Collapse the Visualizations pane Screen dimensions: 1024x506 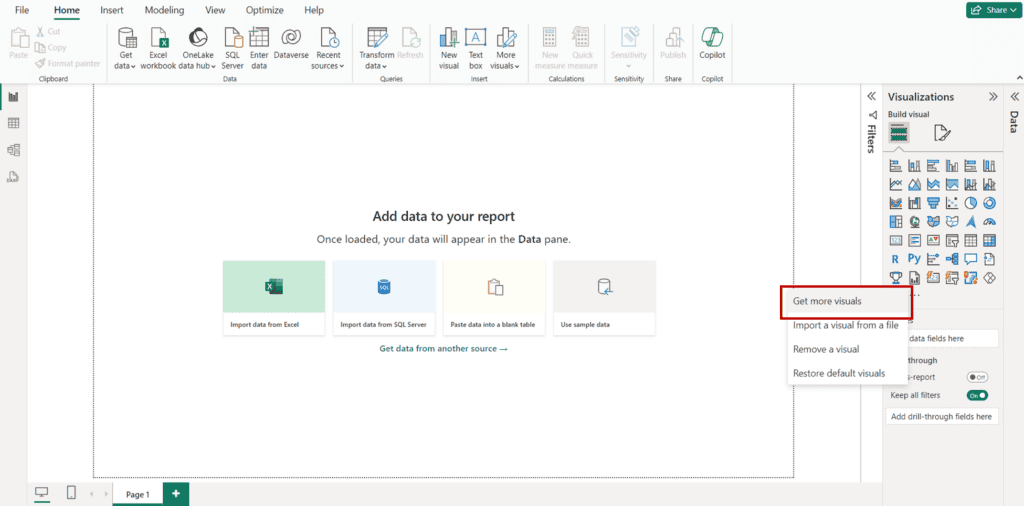coord(993,97)
